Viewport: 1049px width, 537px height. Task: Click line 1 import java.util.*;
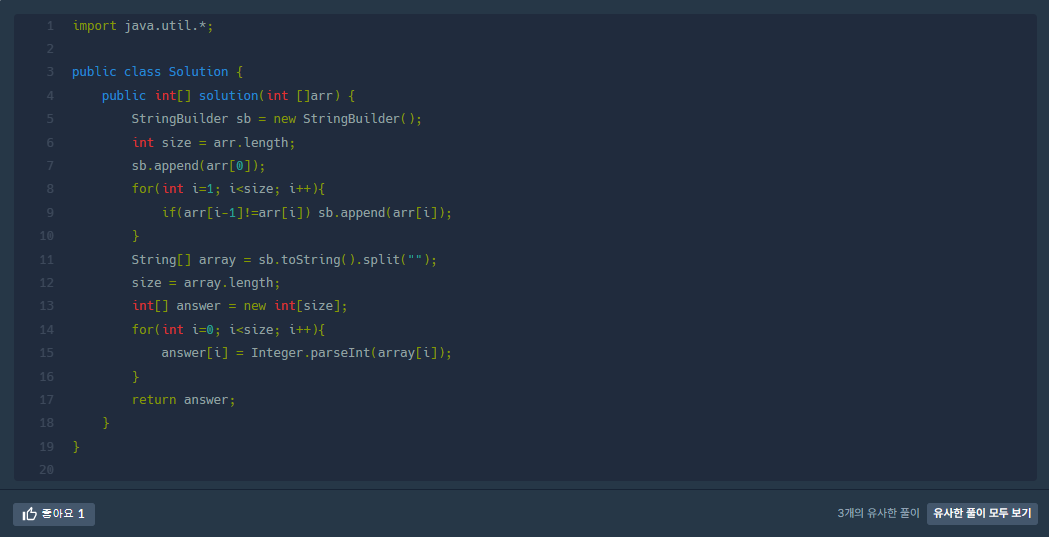coord(142,25)
